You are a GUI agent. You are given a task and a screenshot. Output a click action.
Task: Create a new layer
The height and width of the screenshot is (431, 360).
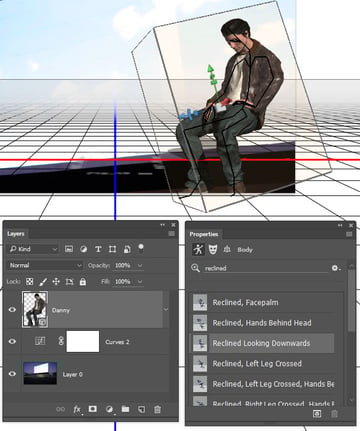(141, 409)
